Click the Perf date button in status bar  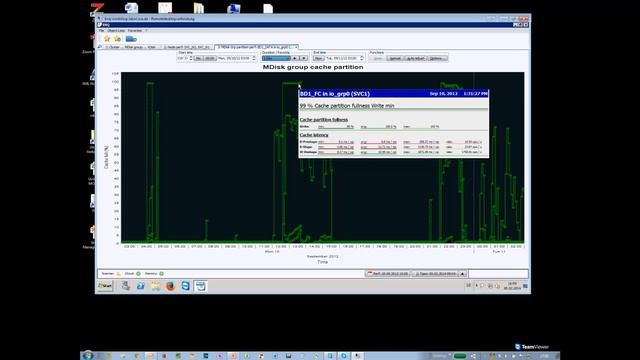[x=387, y=274]
